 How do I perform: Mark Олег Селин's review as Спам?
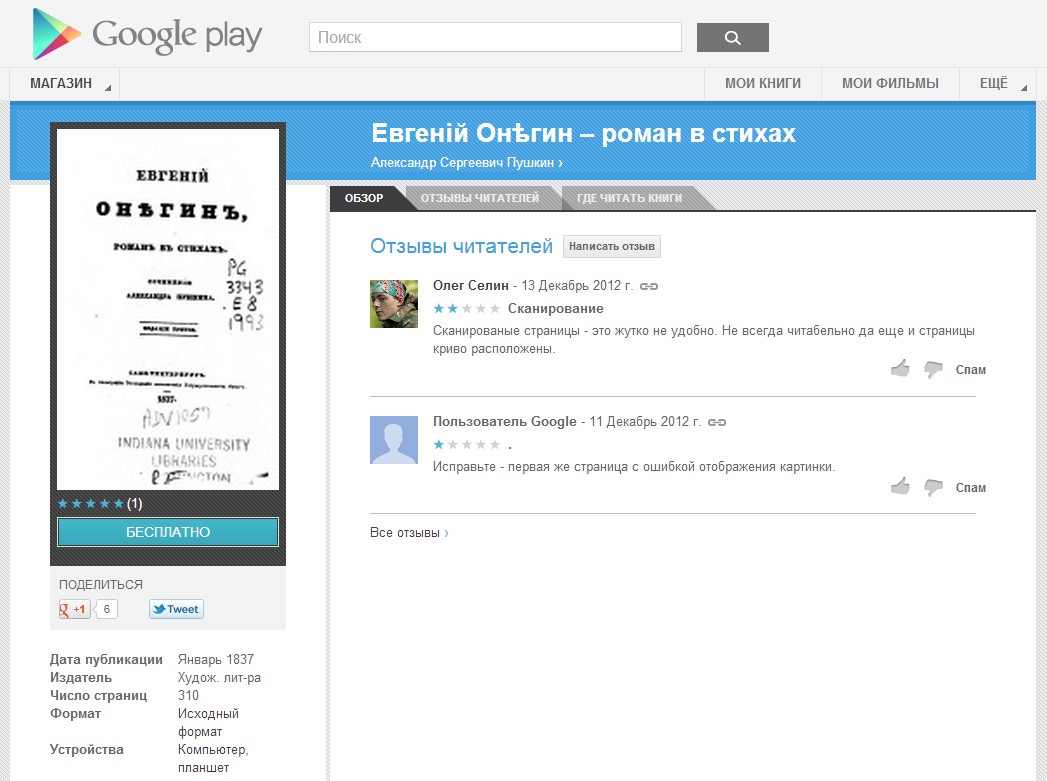pyautogui.click(x=970, y=370)
